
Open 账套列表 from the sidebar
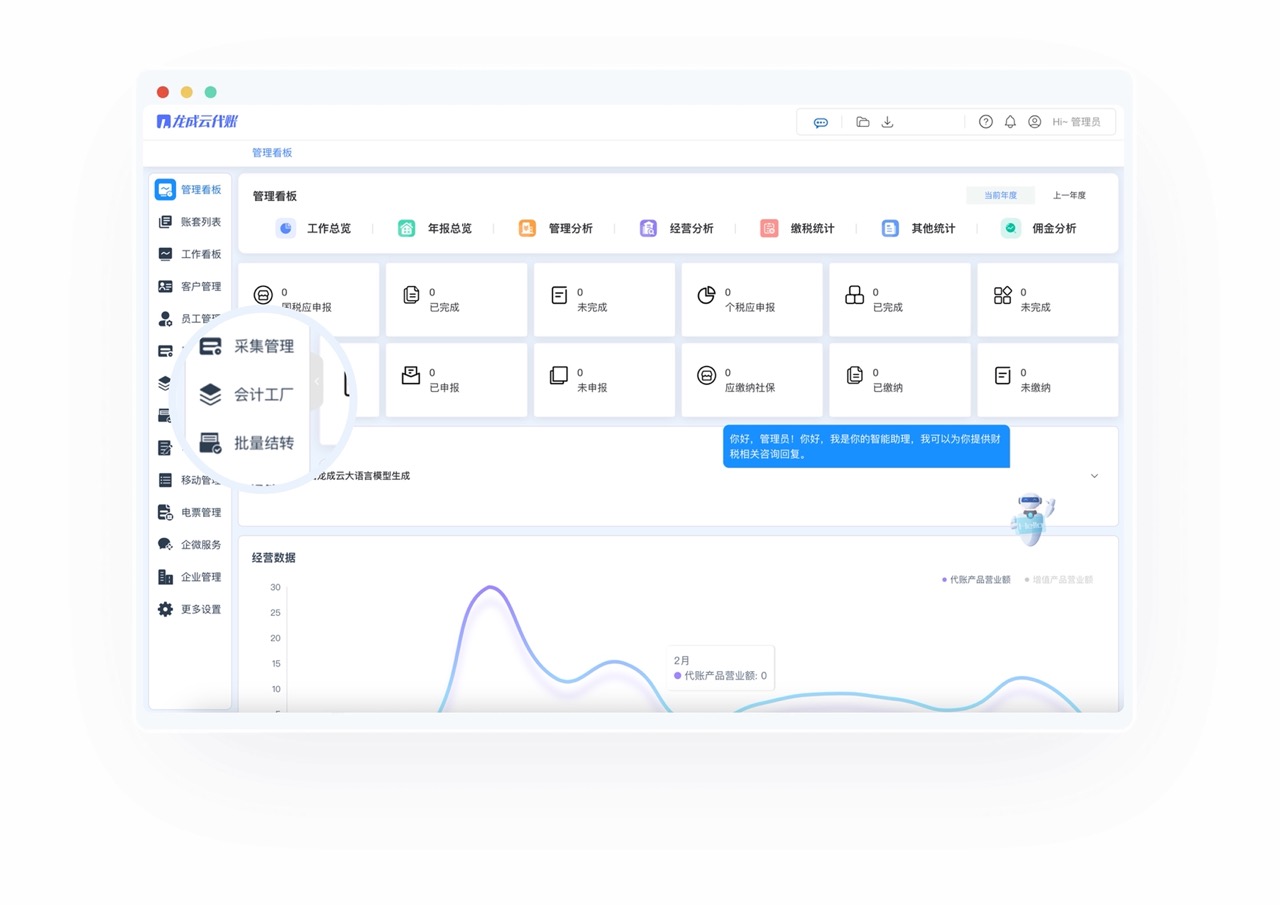[190, 222]
